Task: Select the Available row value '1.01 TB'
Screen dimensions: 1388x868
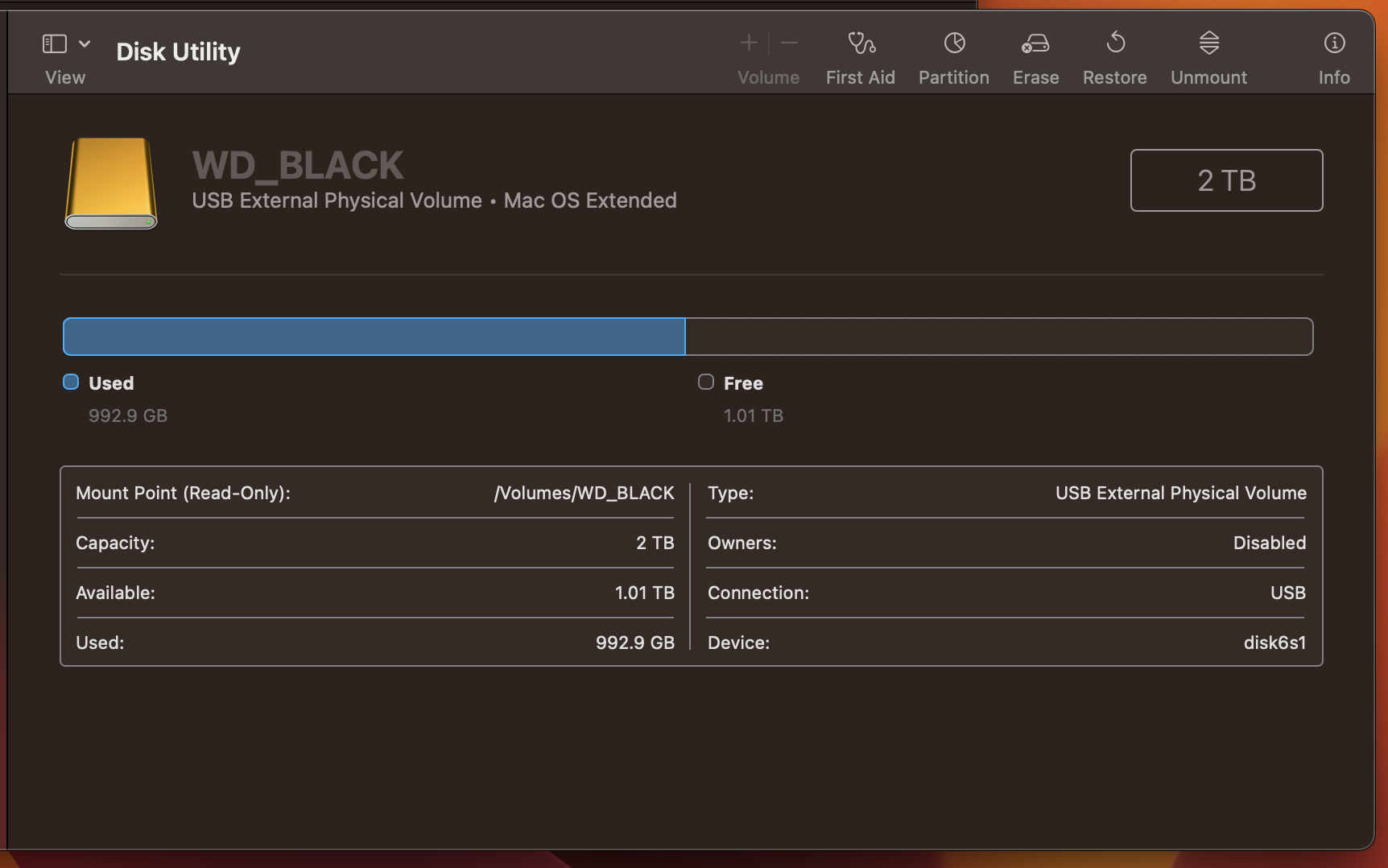Action: click(x=645, y=593)
